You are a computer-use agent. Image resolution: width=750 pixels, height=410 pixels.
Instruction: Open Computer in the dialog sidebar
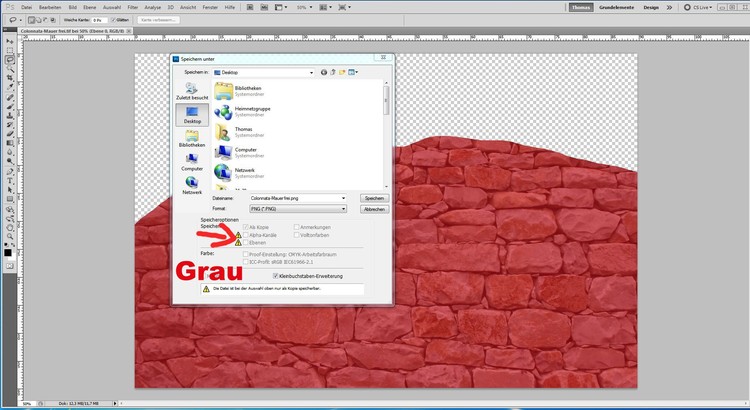pyautogui.click(x=192, y=162)
